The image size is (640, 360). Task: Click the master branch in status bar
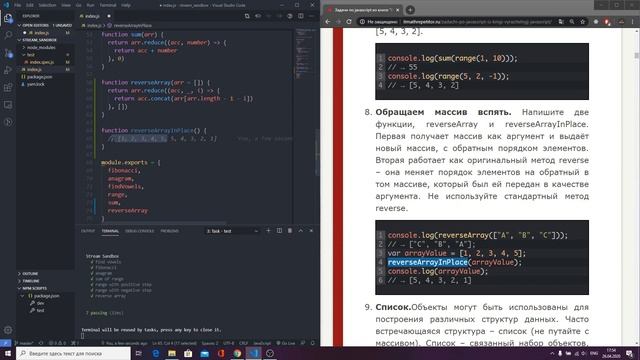pos(25,343)
